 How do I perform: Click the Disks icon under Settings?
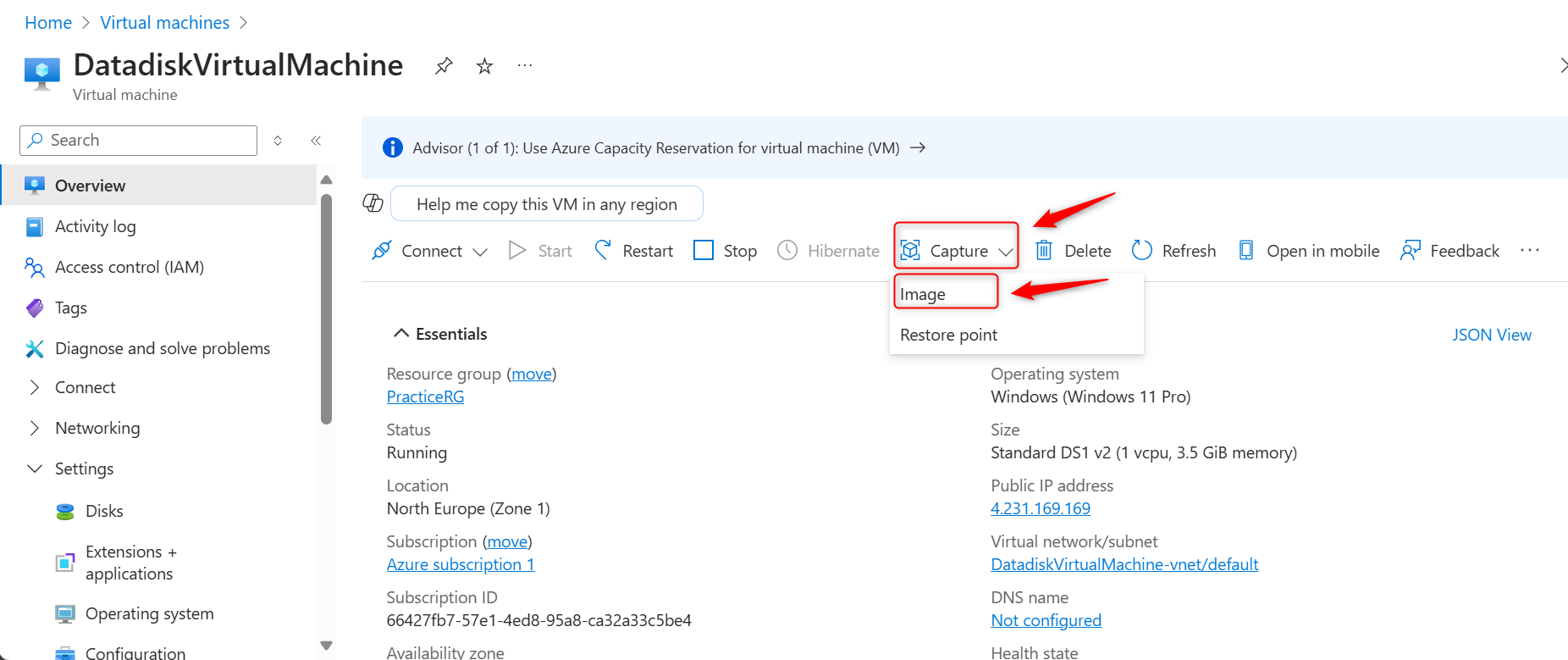(x=65, y=511)
